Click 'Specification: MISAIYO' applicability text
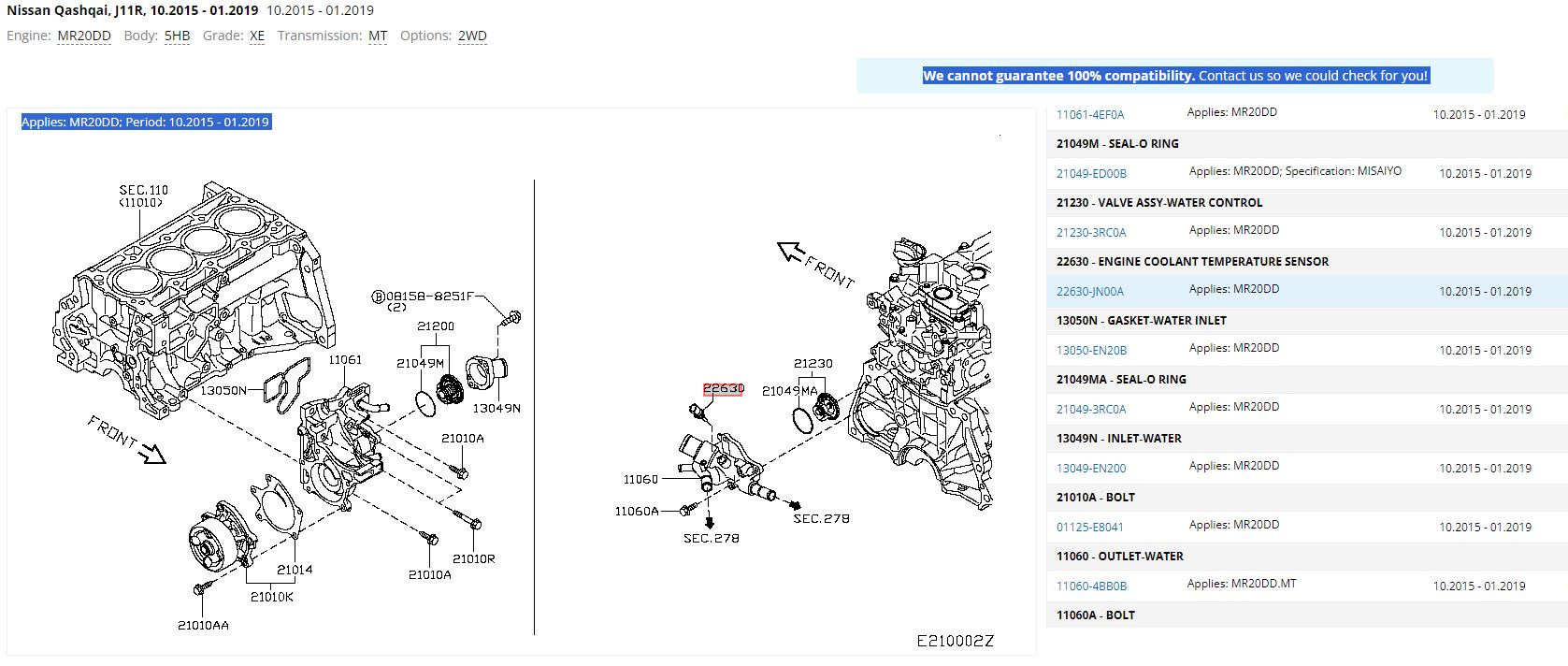The width and height of the screenshot is (1568, 666). [1344, 171]
